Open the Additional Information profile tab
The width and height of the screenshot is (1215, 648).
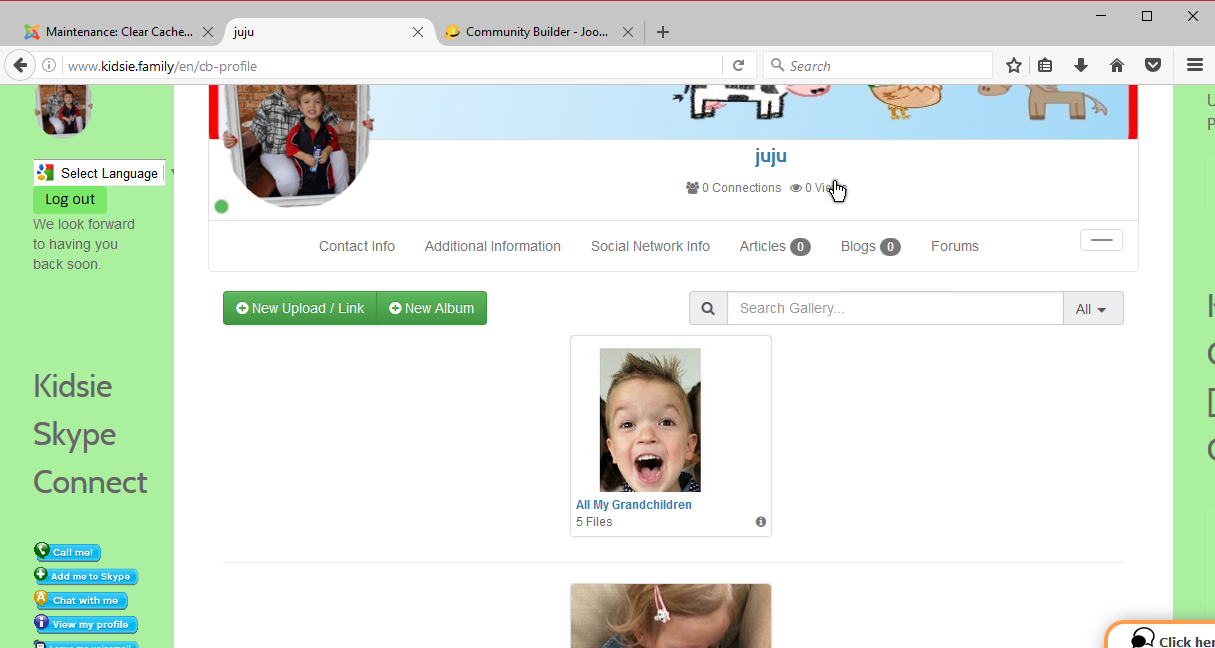(493, 246)
